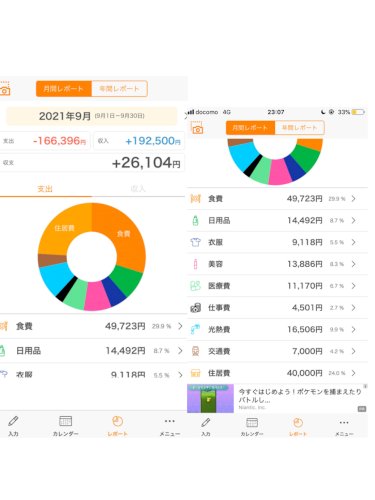The image size is (375, 500).
Task: Expand the left 食費 49,723円 chevron
Action: click(x=180, y=326)
